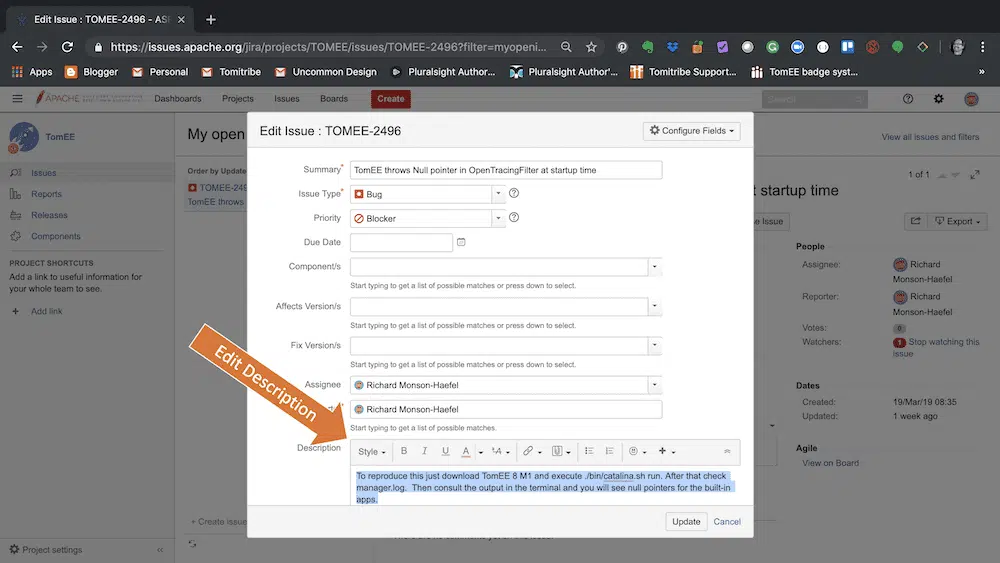Screen dimensions: 1000x563
Task: Expand the Affects Version/s dropdown arrow
Action: pyautogui.click(x=654, y=306)
